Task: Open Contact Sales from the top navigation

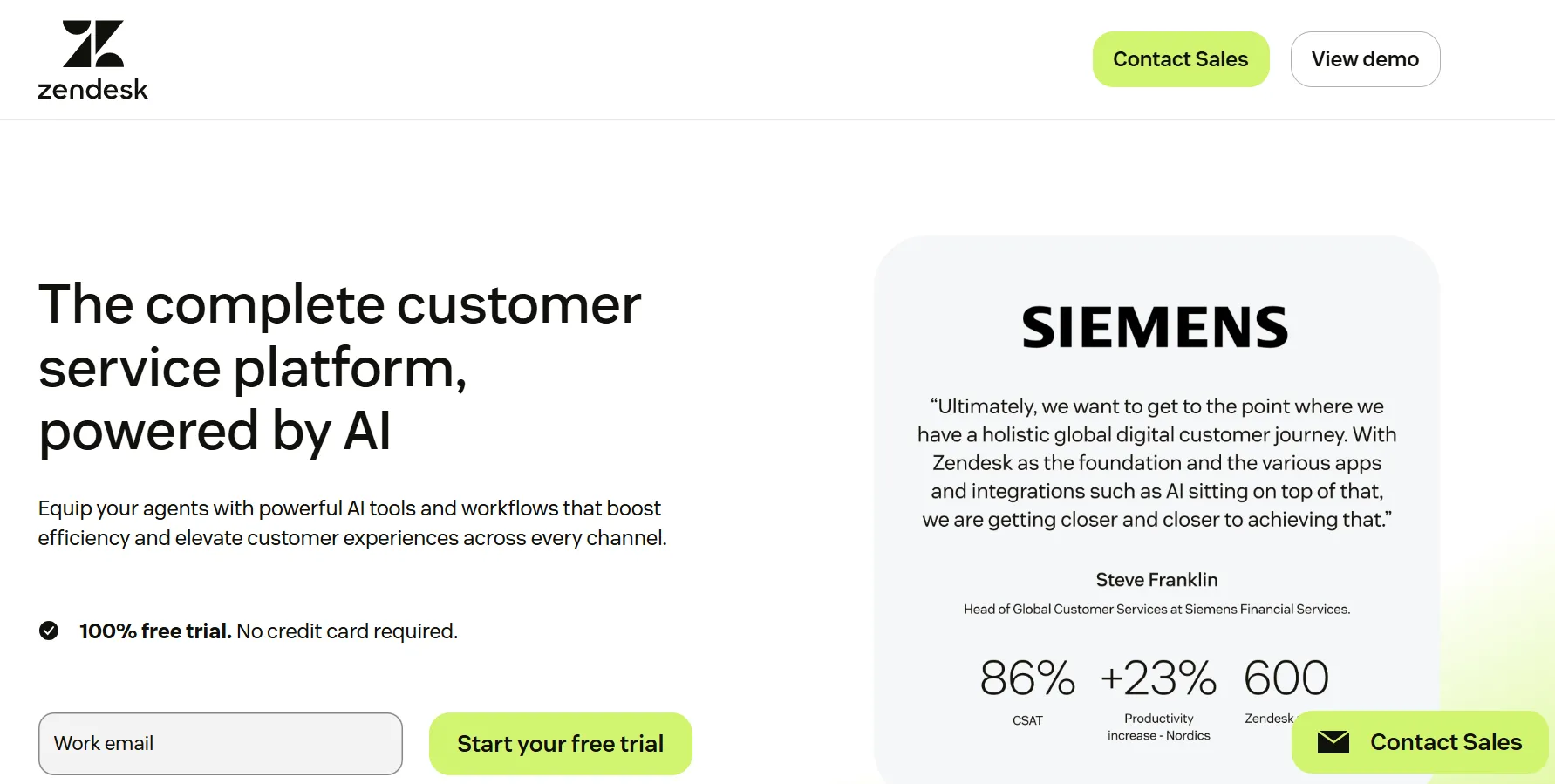Action: coord(1180,58)
